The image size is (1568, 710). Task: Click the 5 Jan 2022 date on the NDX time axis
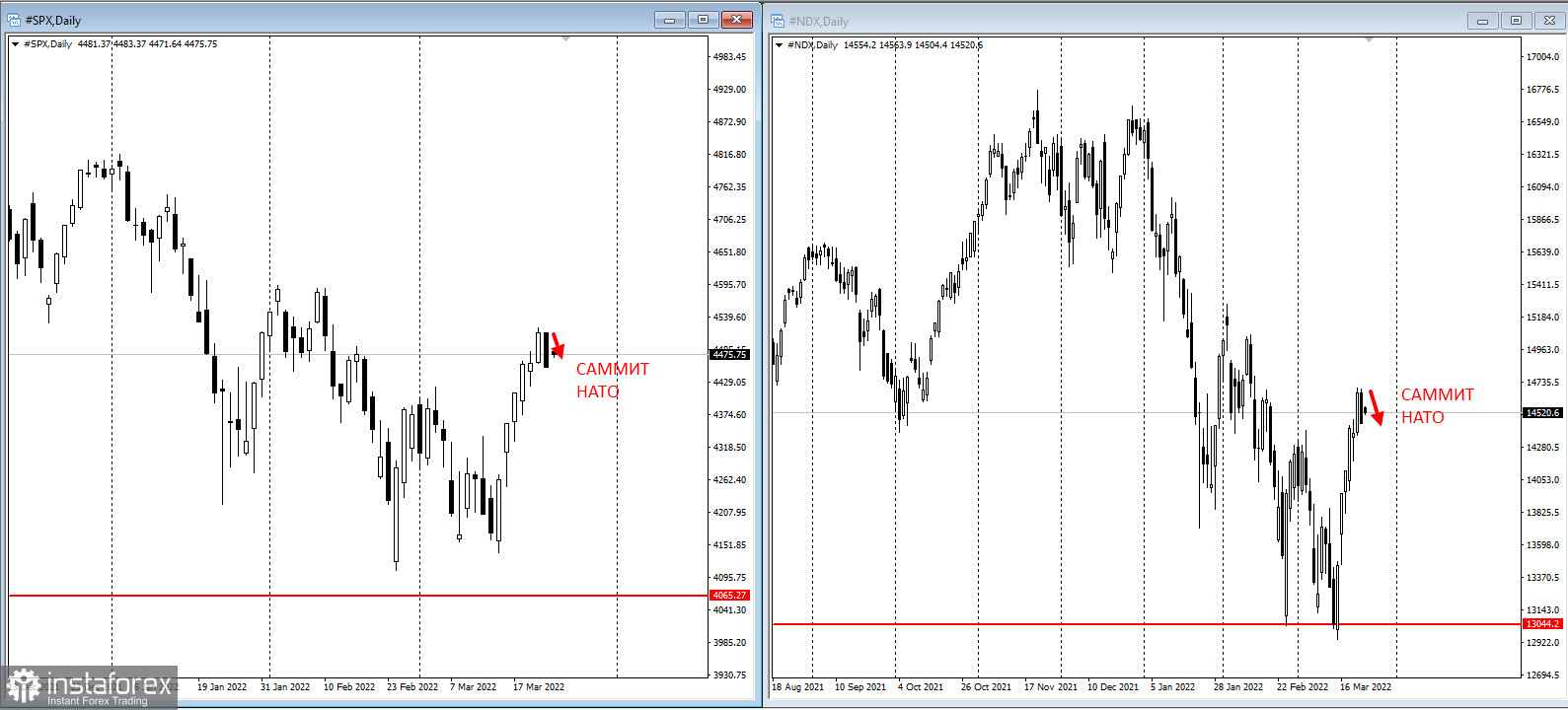pos(1172,687)
